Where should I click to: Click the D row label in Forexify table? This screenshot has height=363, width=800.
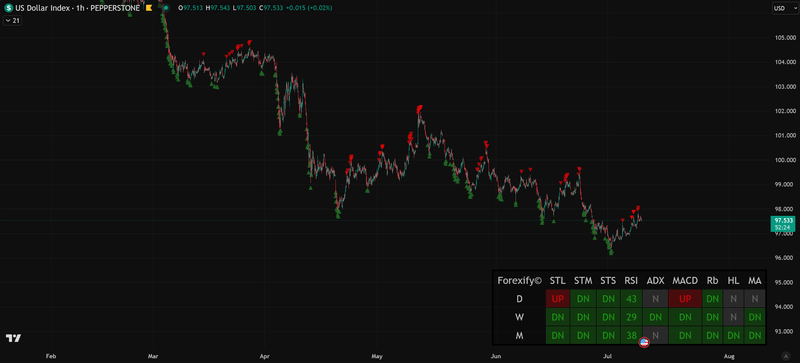pyautogui.click(x=519, y=299)
